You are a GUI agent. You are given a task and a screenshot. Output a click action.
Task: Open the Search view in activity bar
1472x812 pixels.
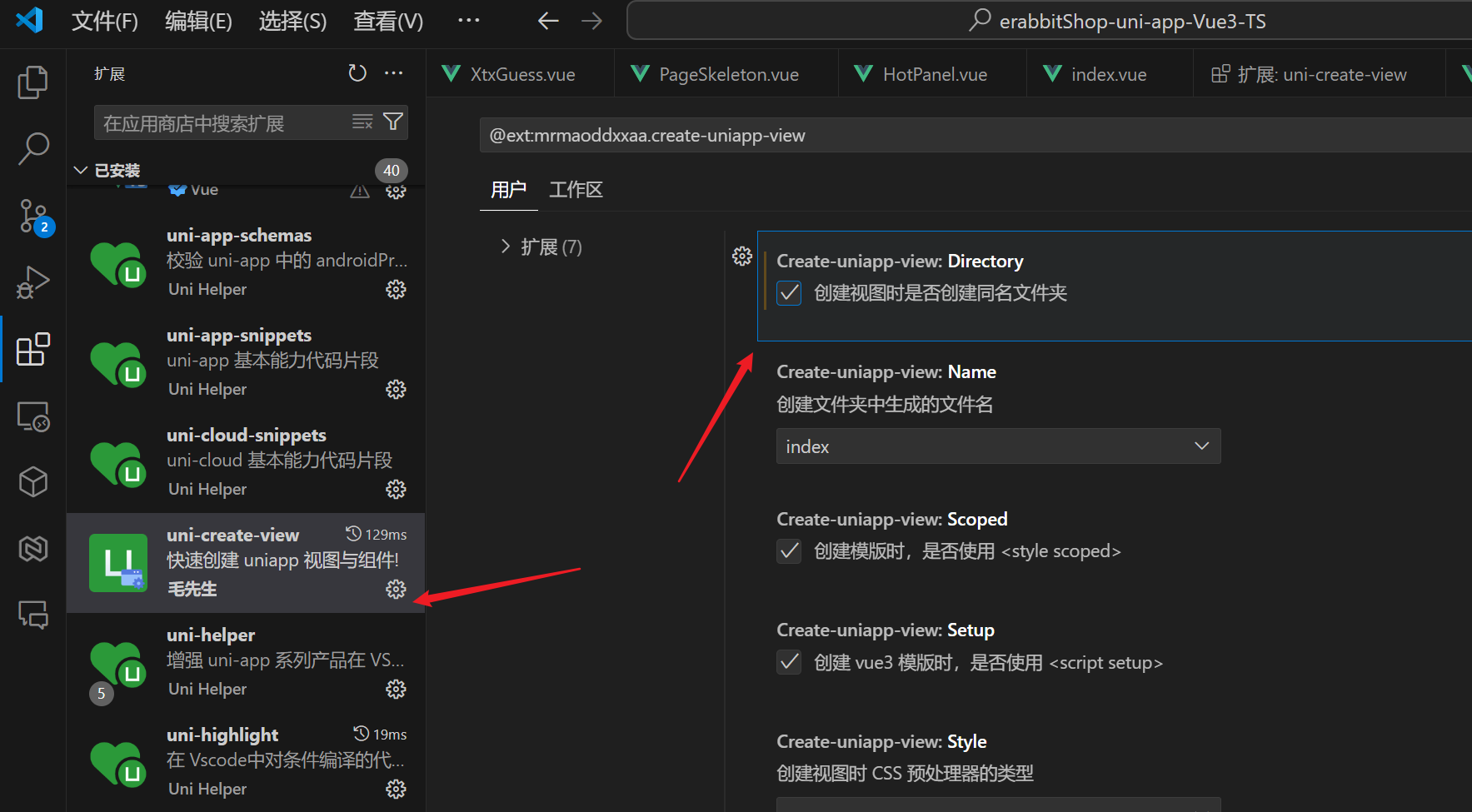33,149
